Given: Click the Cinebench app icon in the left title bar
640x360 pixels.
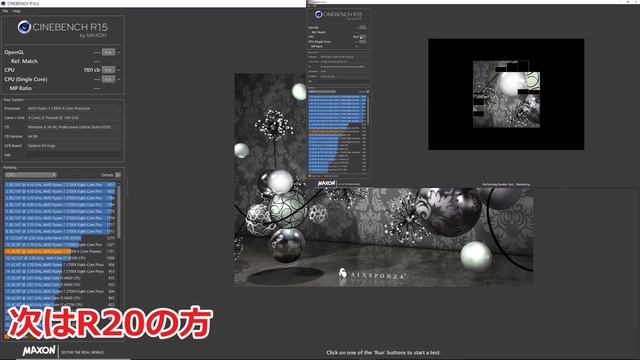Looking at the screenshot, I should click(x=3, y=3).
